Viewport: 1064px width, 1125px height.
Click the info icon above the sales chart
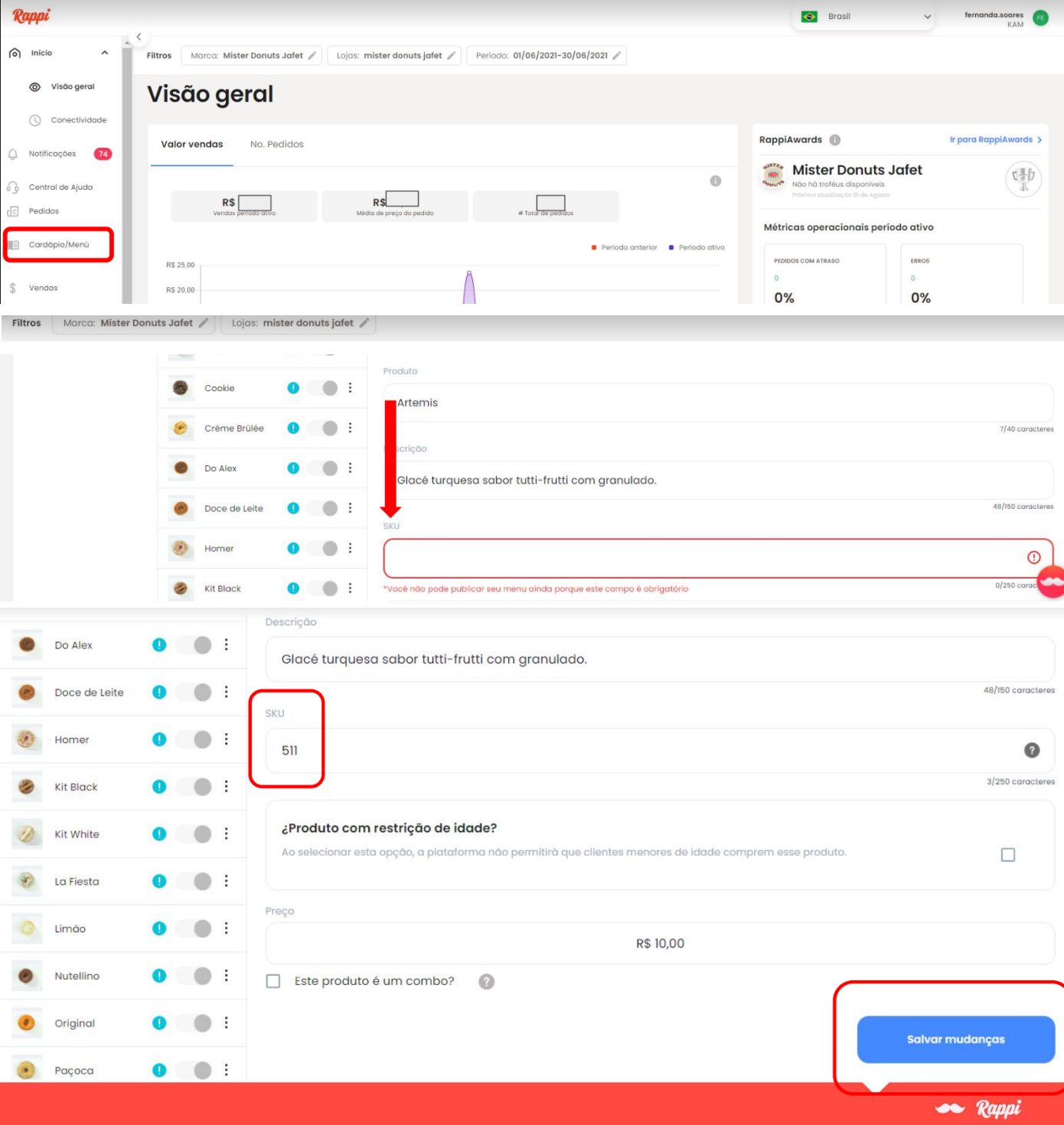(715, 181)
